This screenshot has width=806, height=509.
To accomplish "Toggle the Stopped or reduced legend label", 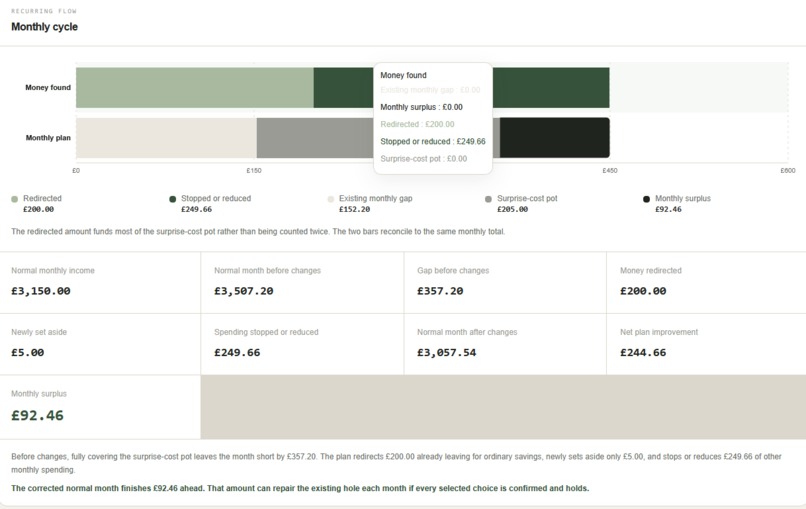I will tap(216, 198).
